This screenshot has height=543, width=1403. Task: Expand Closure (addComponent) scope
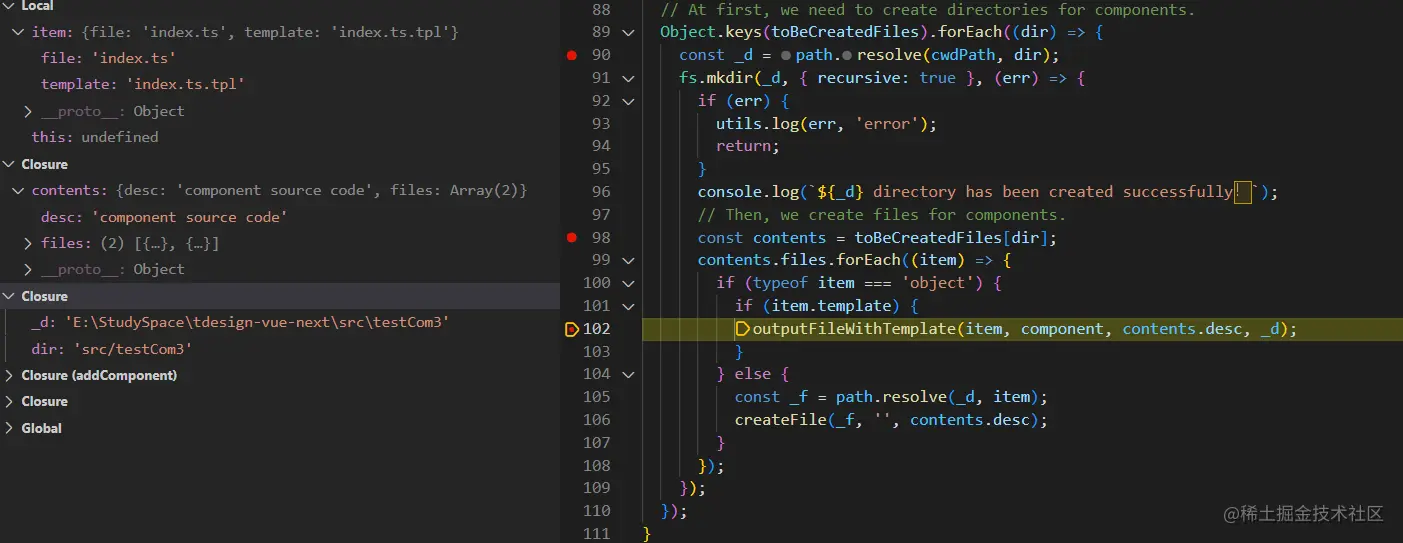click(x=10, y=375)
